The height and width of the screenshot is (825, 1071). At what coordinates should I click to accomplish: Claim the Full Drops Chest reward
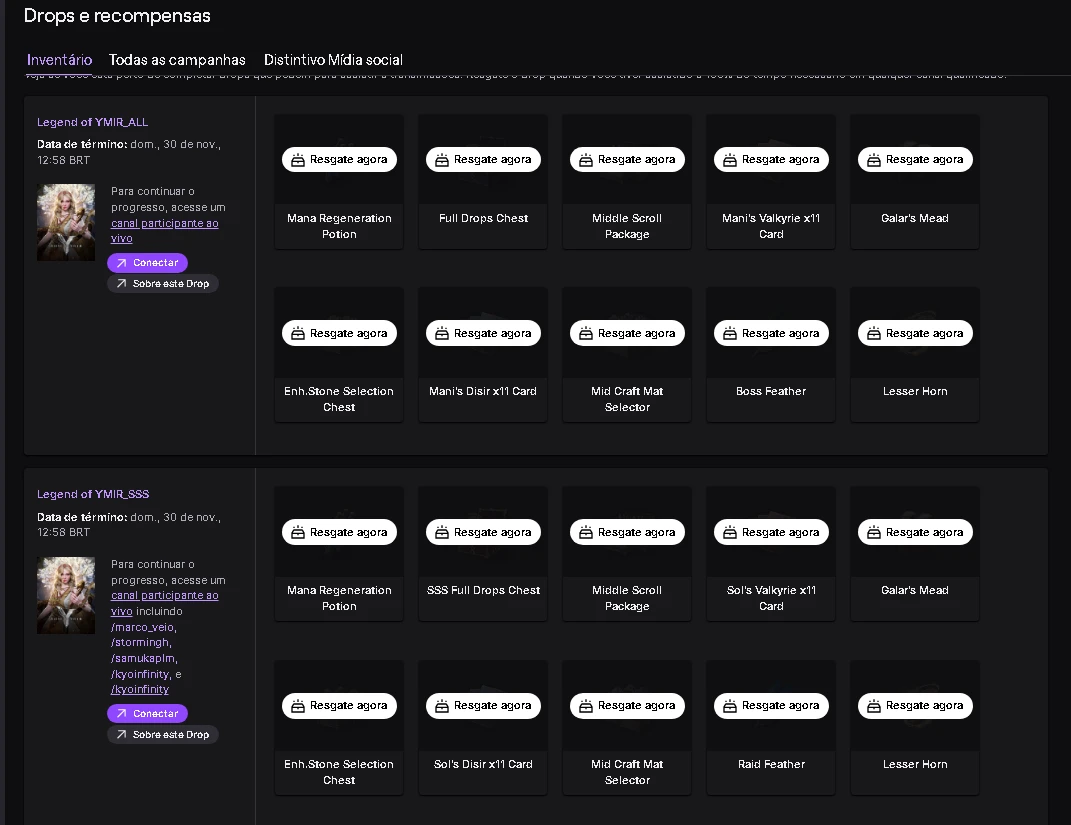point(483,160)
